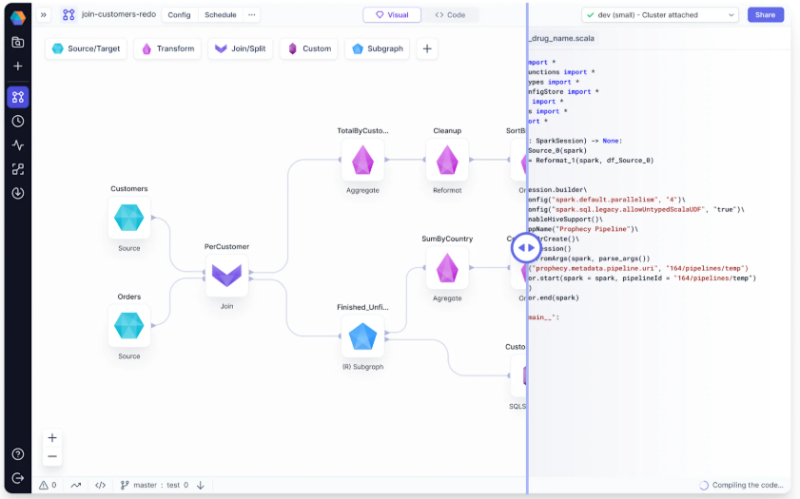Open project browser icon in sidebar

click(x=18, y=42)
